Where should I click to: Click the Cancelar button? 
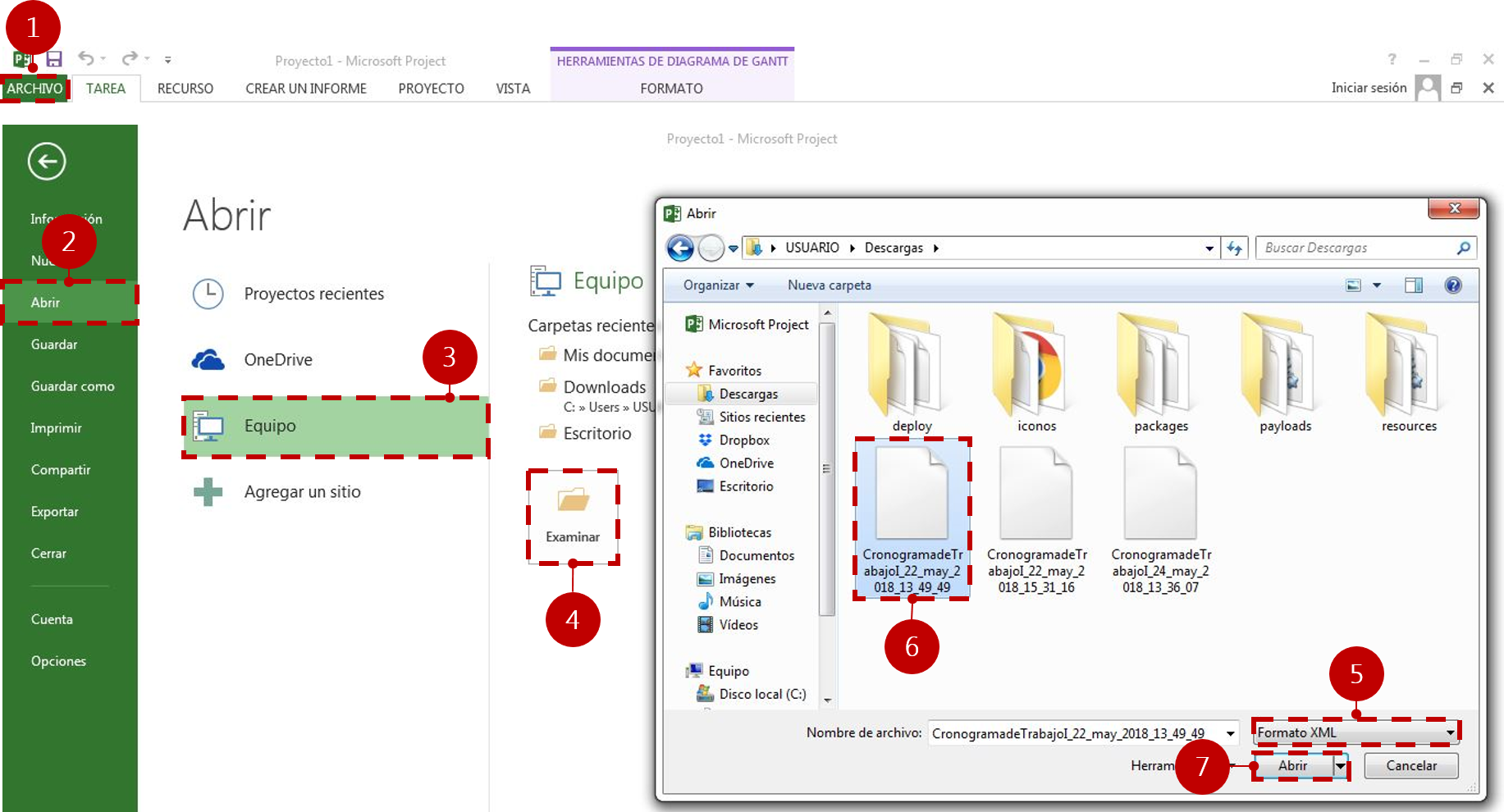coord(1411,766)
